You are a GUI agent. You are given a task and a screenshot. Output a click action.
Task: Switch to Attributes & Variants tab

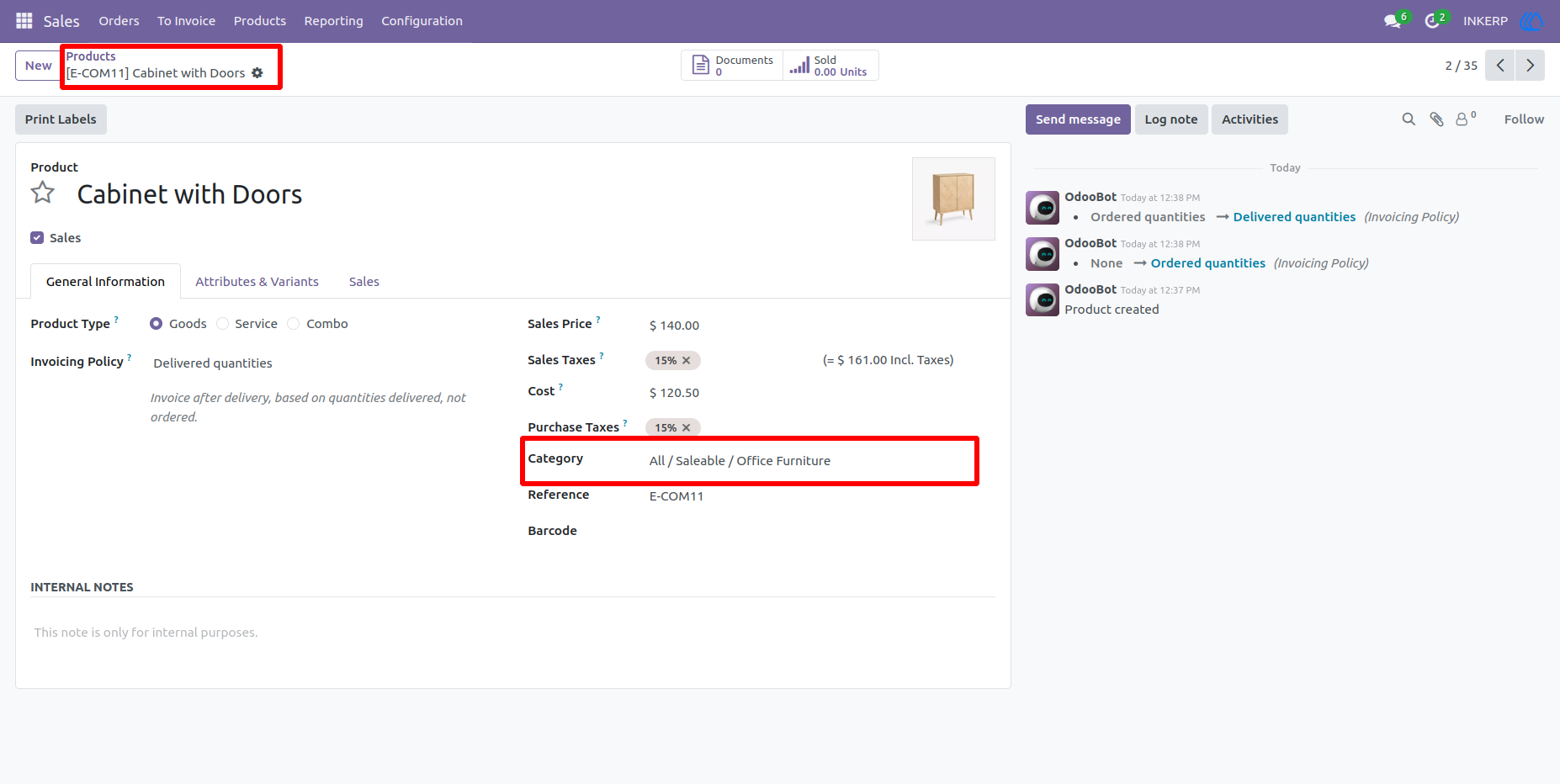257,282
